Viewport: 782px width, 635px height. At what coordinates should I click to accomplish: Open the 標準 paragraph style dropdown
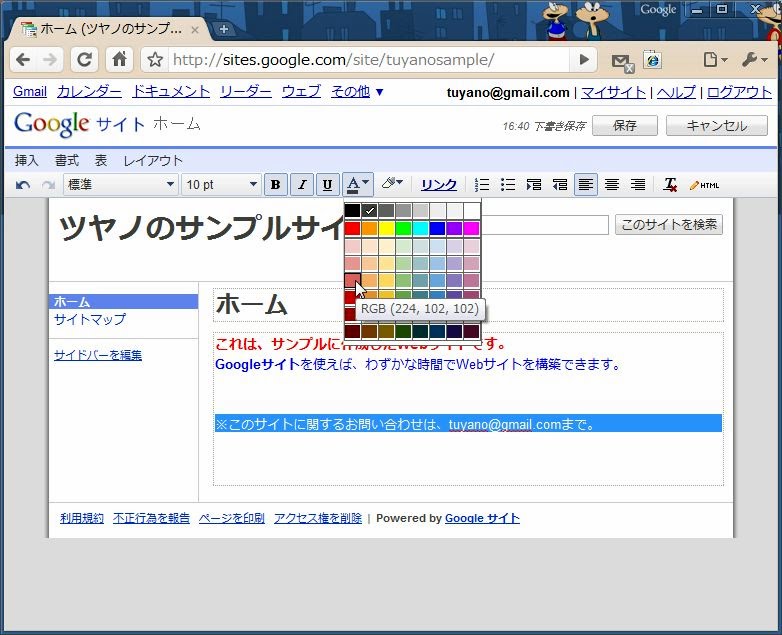coord(120,185)
